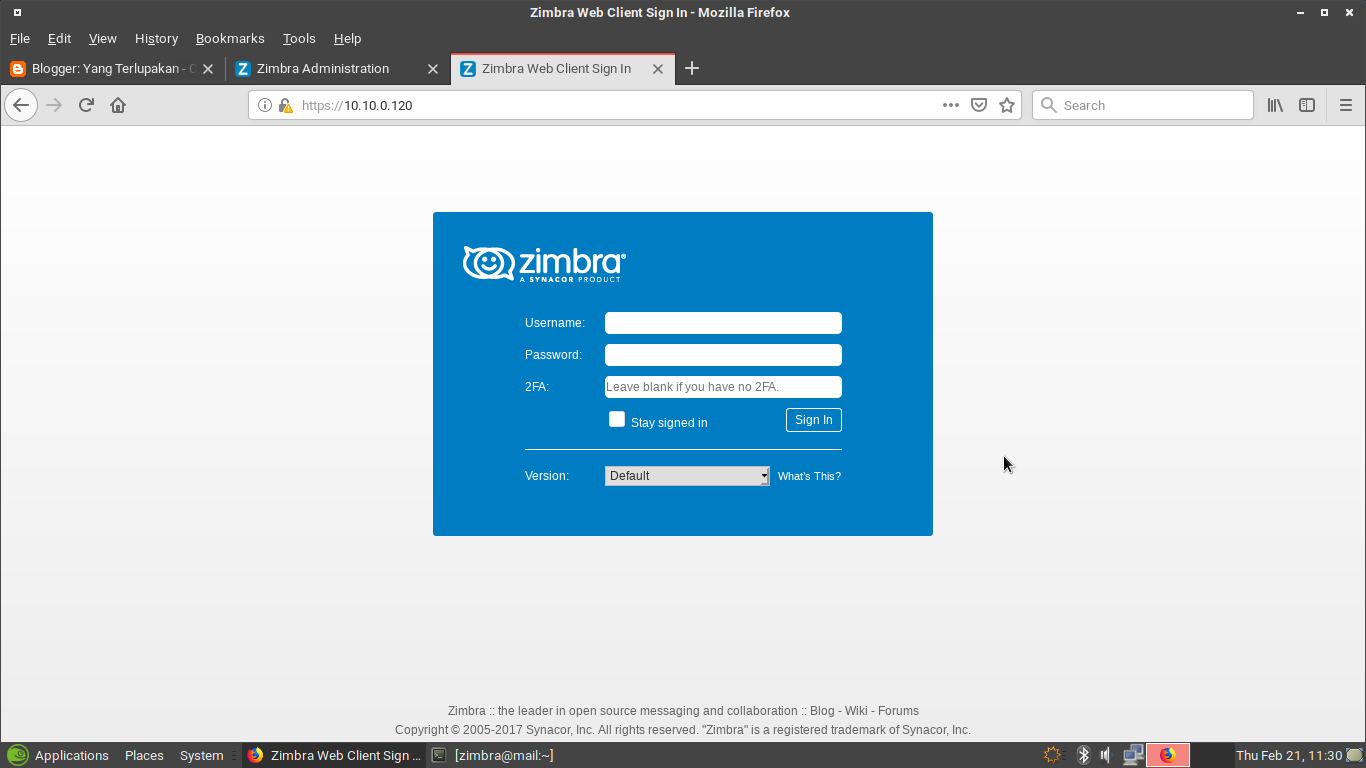Bookmark this page with star icon
Viewport: 1366px width, 768px height.
(x=1007, y=105)
